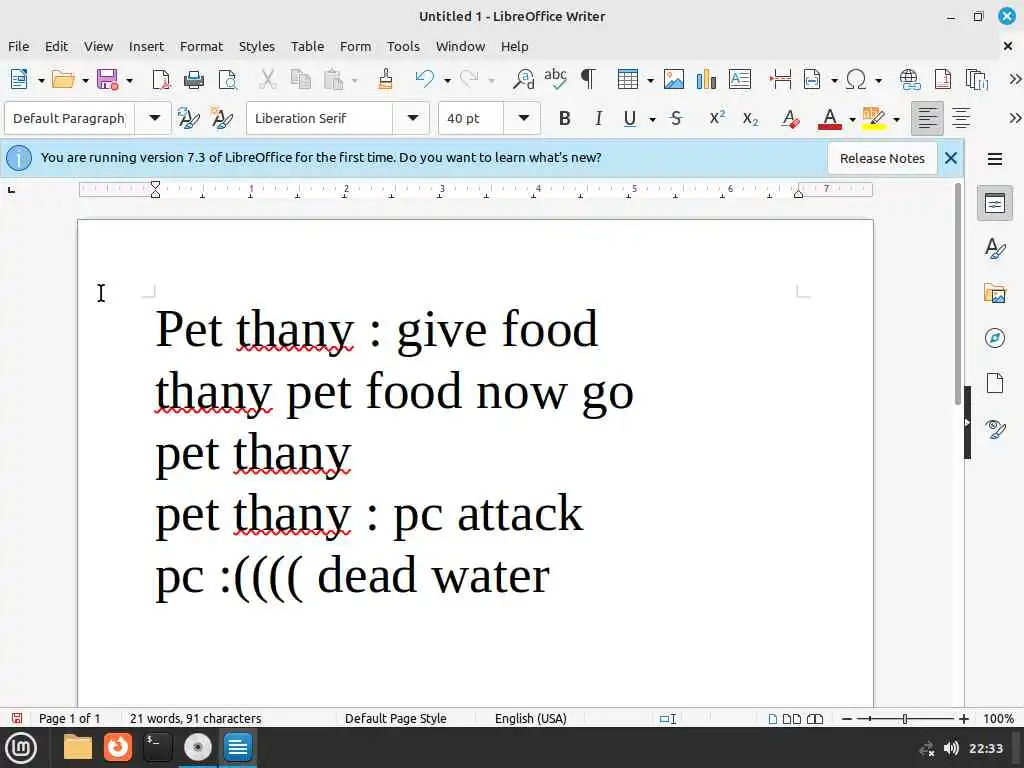
Task: Undo the last action
Action: click(x=424, y=80)
